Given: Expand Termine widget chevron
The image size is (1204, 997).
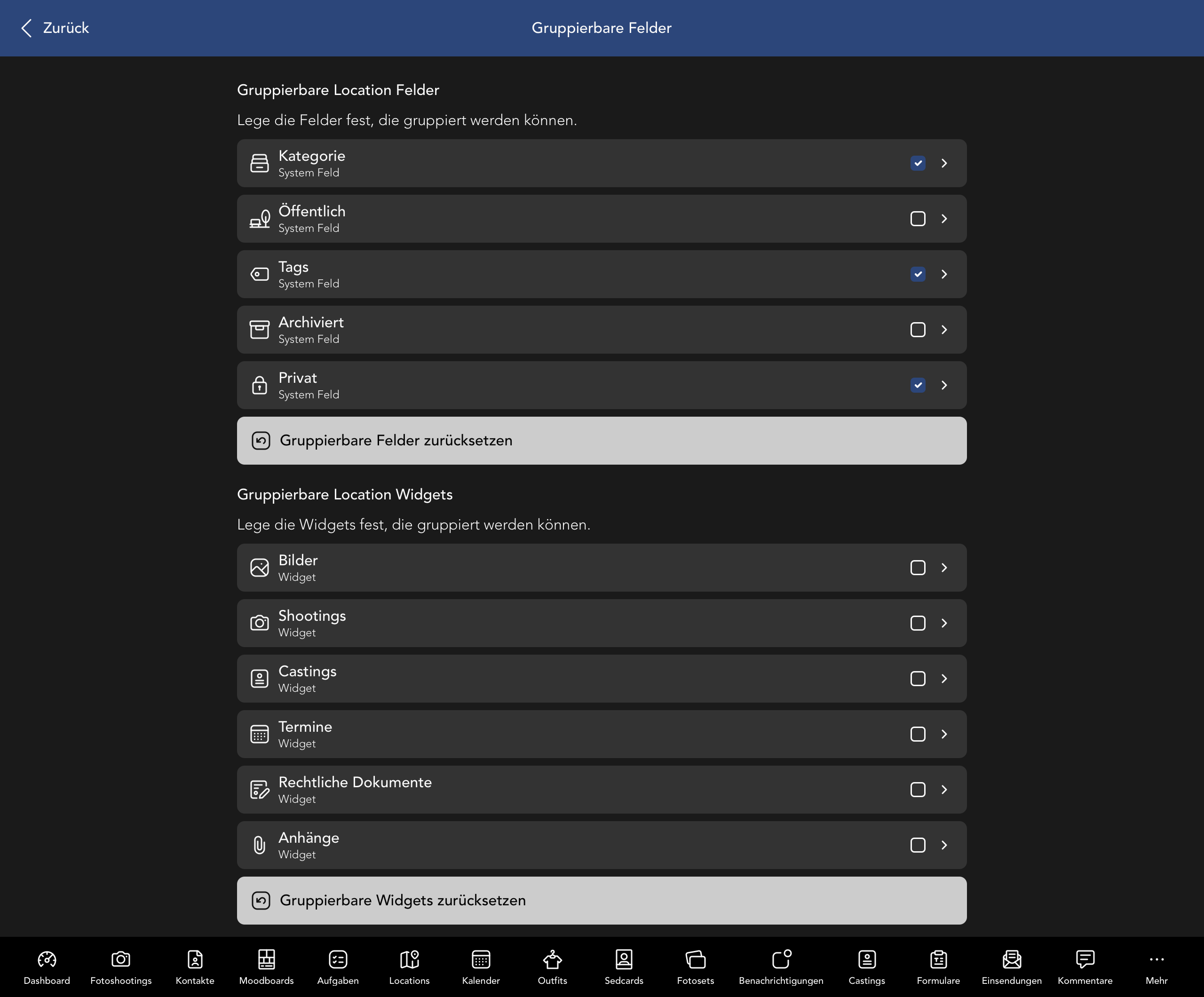Looking at the screenshot, I should (x=944, y=735).
